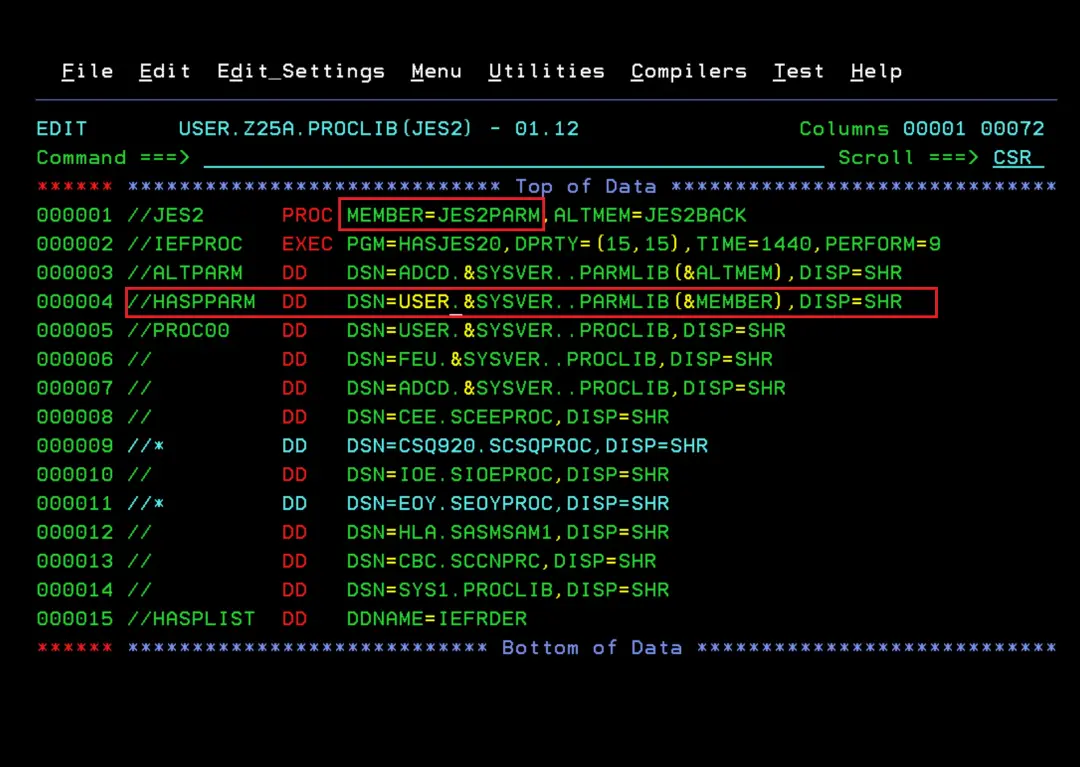The image size is (1080, 767).
Task: Click the Command input line
Action: point(514,158)
